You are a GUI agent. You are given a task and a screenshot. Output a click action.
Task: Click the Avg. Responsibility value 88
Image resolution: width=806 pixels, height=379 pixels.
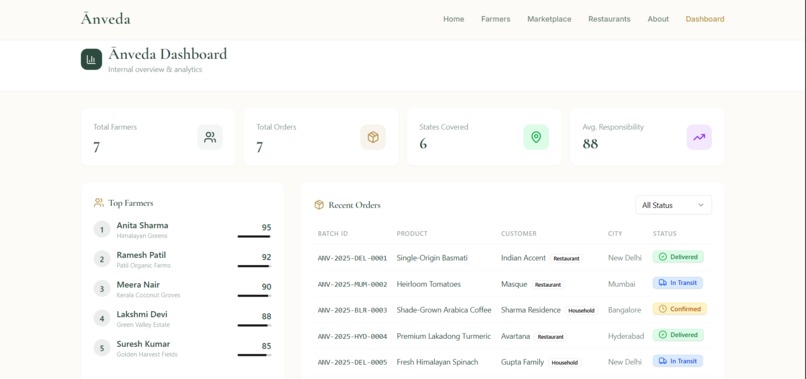tap(590, 144)
